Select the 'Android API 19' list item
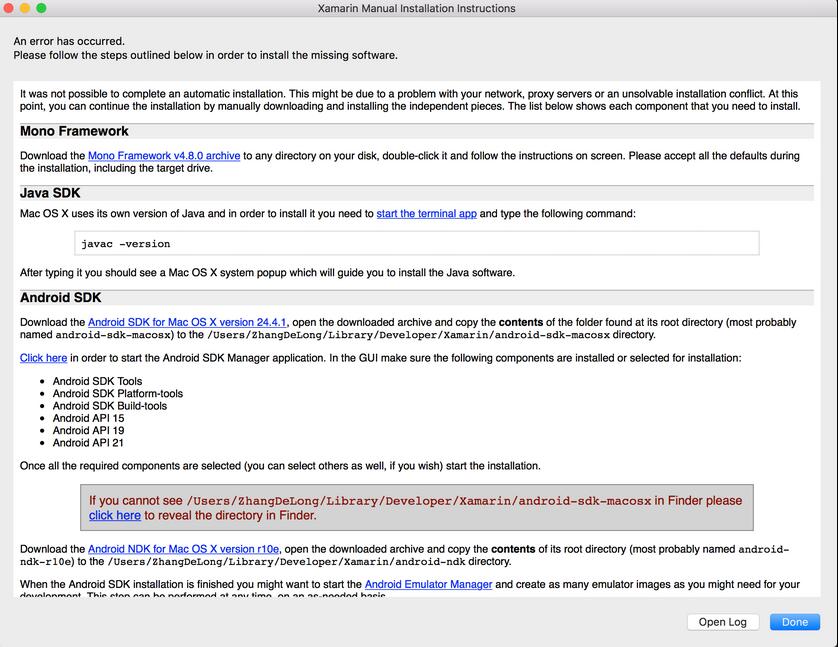 click(88, 430)
